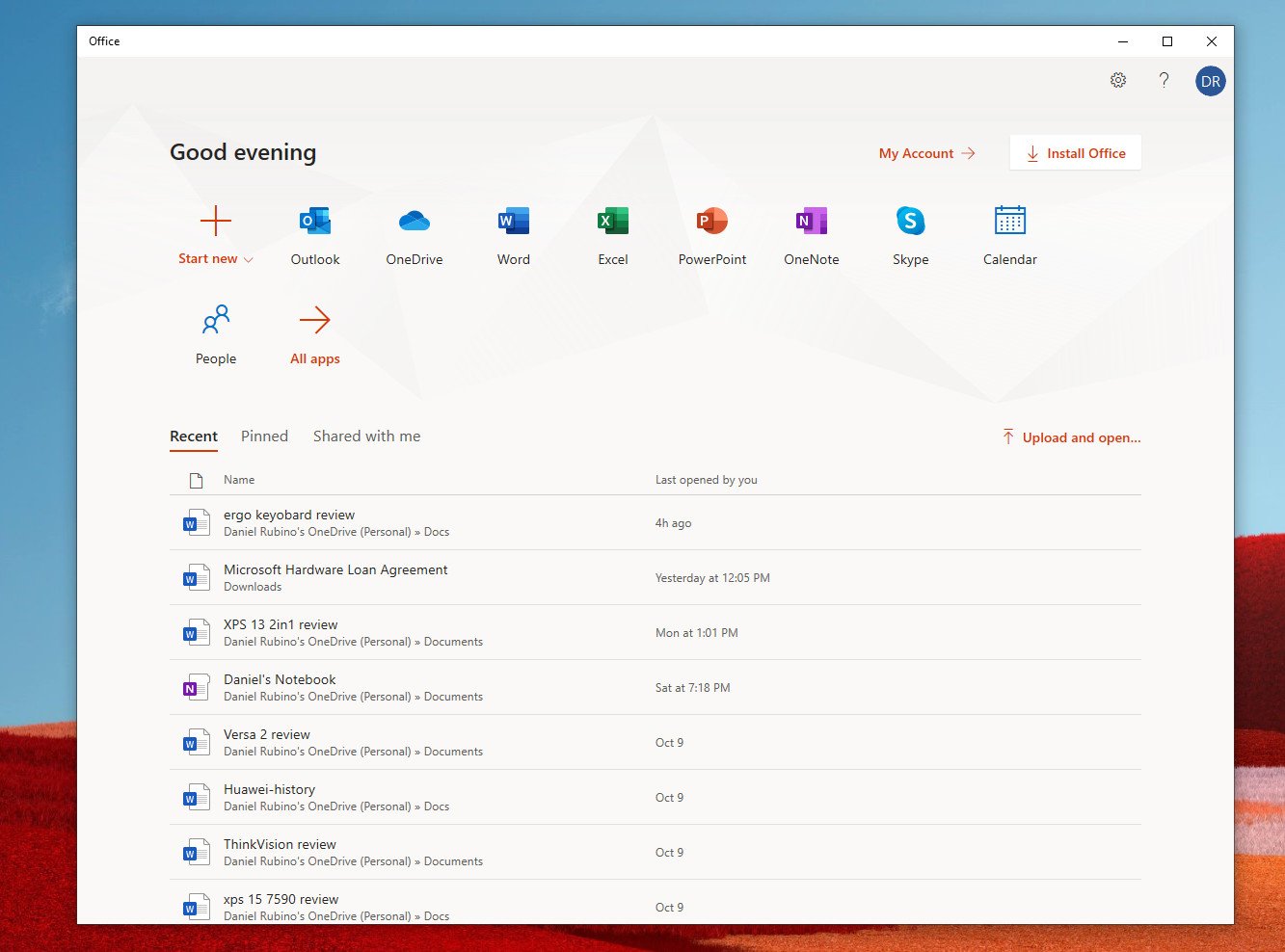
Task: Open the Settings gear
Action: 1118,81
